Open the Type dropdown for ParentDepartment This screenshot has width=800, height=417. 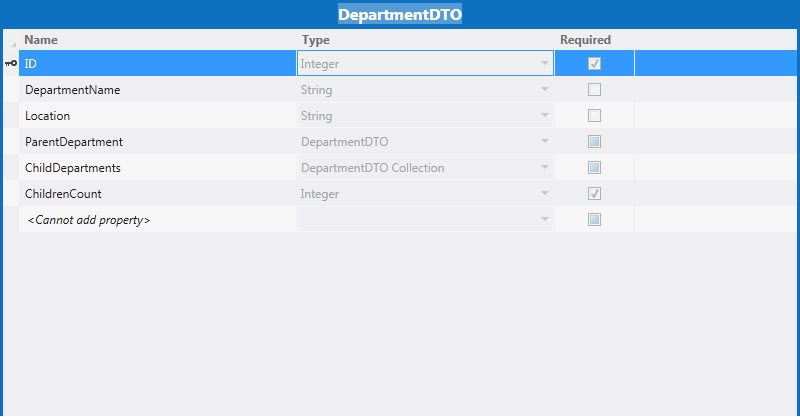click(545, 141)
